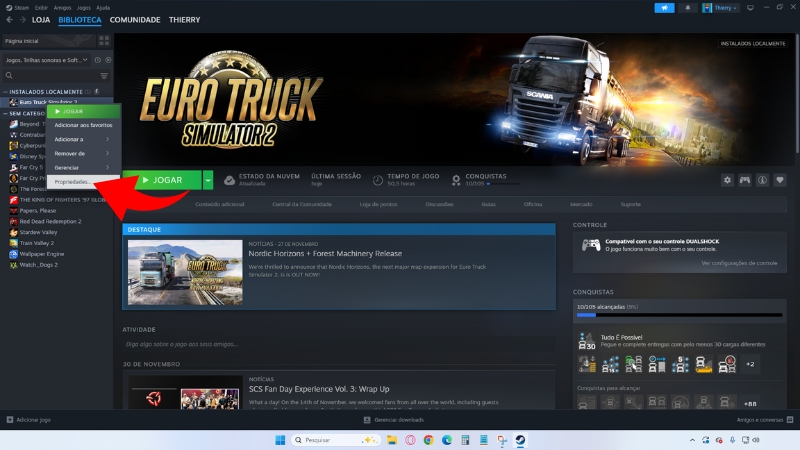
Task: Choose JOGAR in context menu
Action: 84,111
